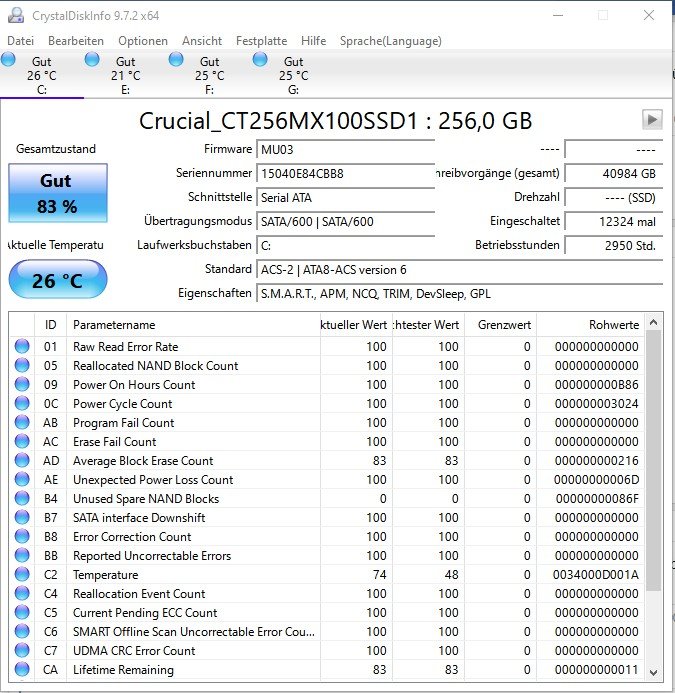The image size is (675, 693).
Task: Select drive E: status tab
Action: click(126, 74)
